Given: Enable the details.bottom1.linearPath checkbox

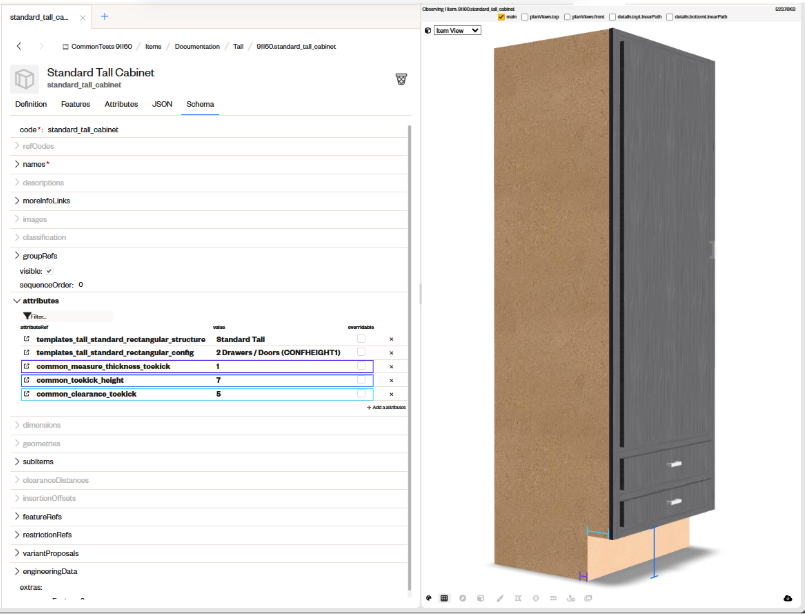Looking at the screenshot, I should click(x=669, y=17).
